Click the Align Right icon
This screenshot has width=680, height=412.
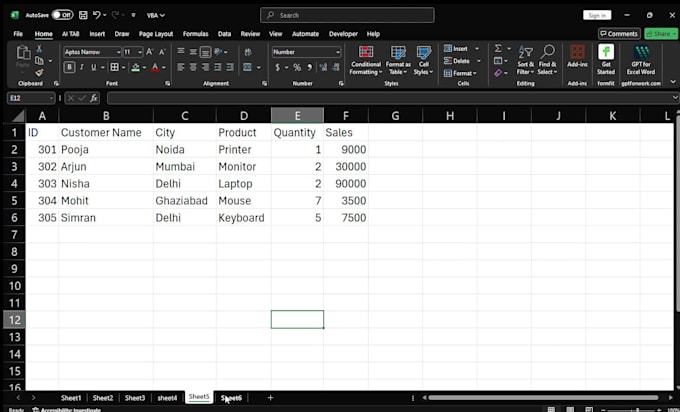click(205, 67)
